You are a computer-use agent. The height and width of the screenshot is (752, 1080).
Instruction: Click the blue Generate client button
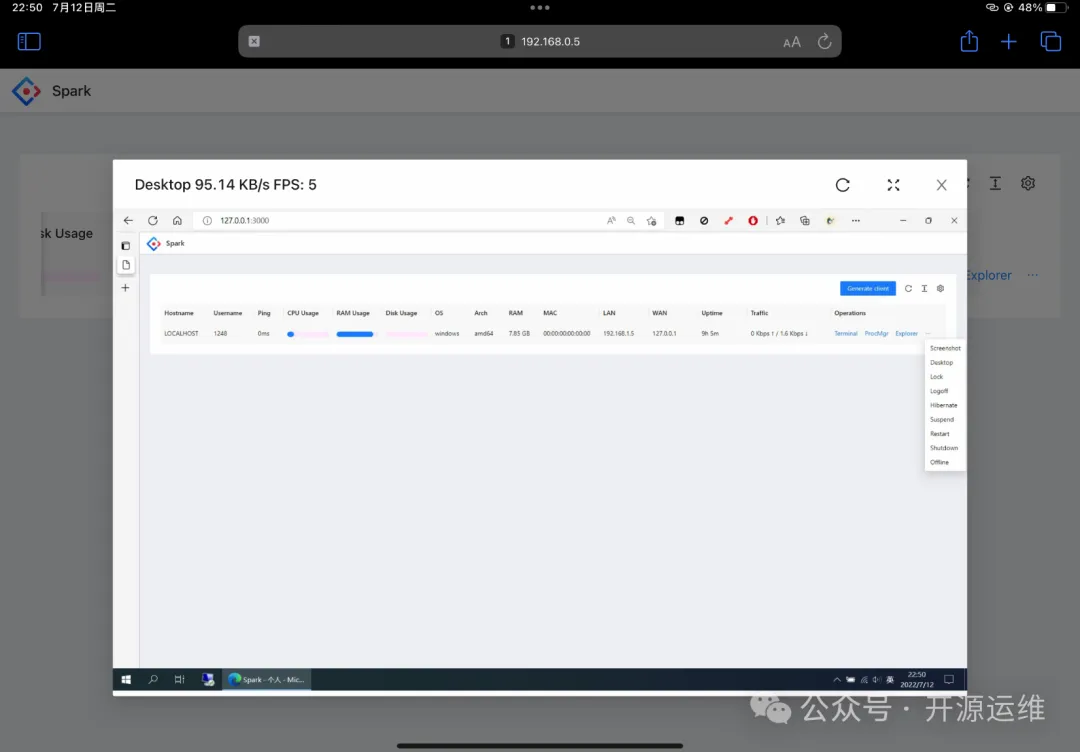[867, 288]
